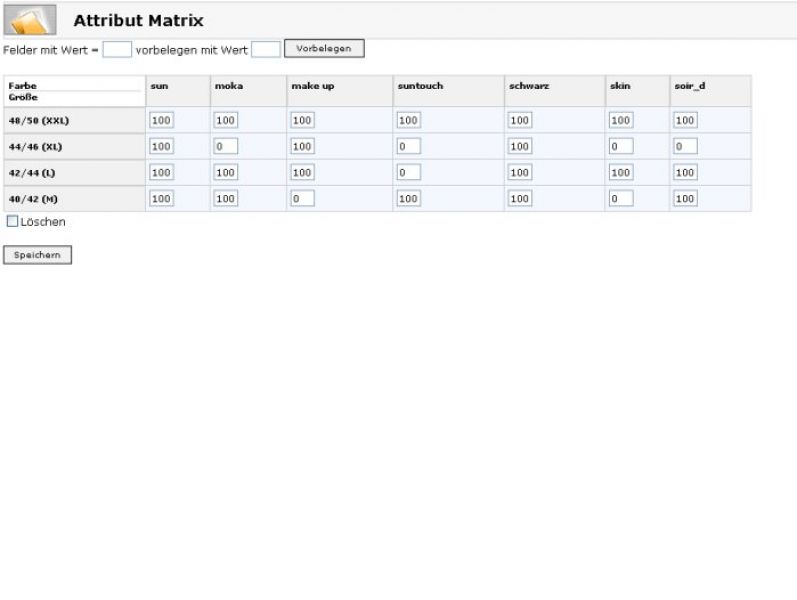Viewport: 797px width, 600px height.
Task: Select soir_d field for 48/50 (XXL)
Action: pyautogui.click(x=685, y=121)
